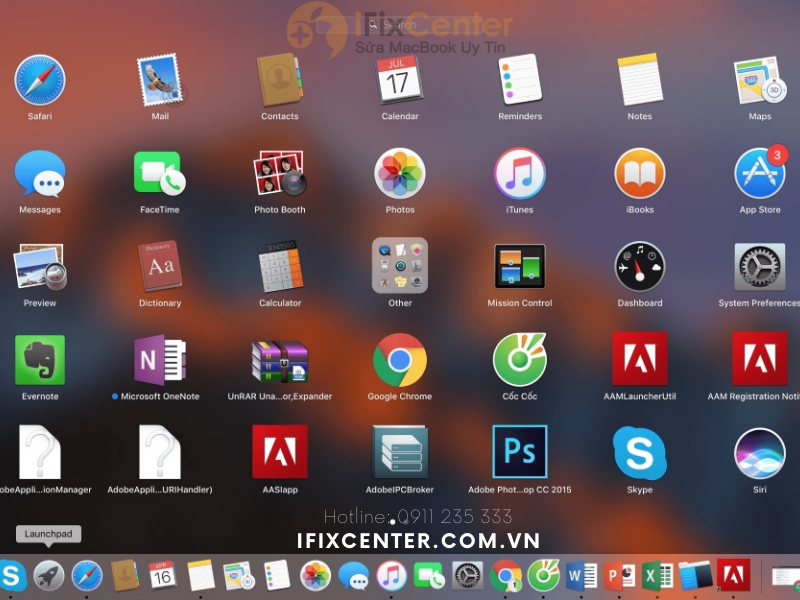This screenshot has height=600, width=800.
Task: Launch AASIapp
Action: [280, 452]
